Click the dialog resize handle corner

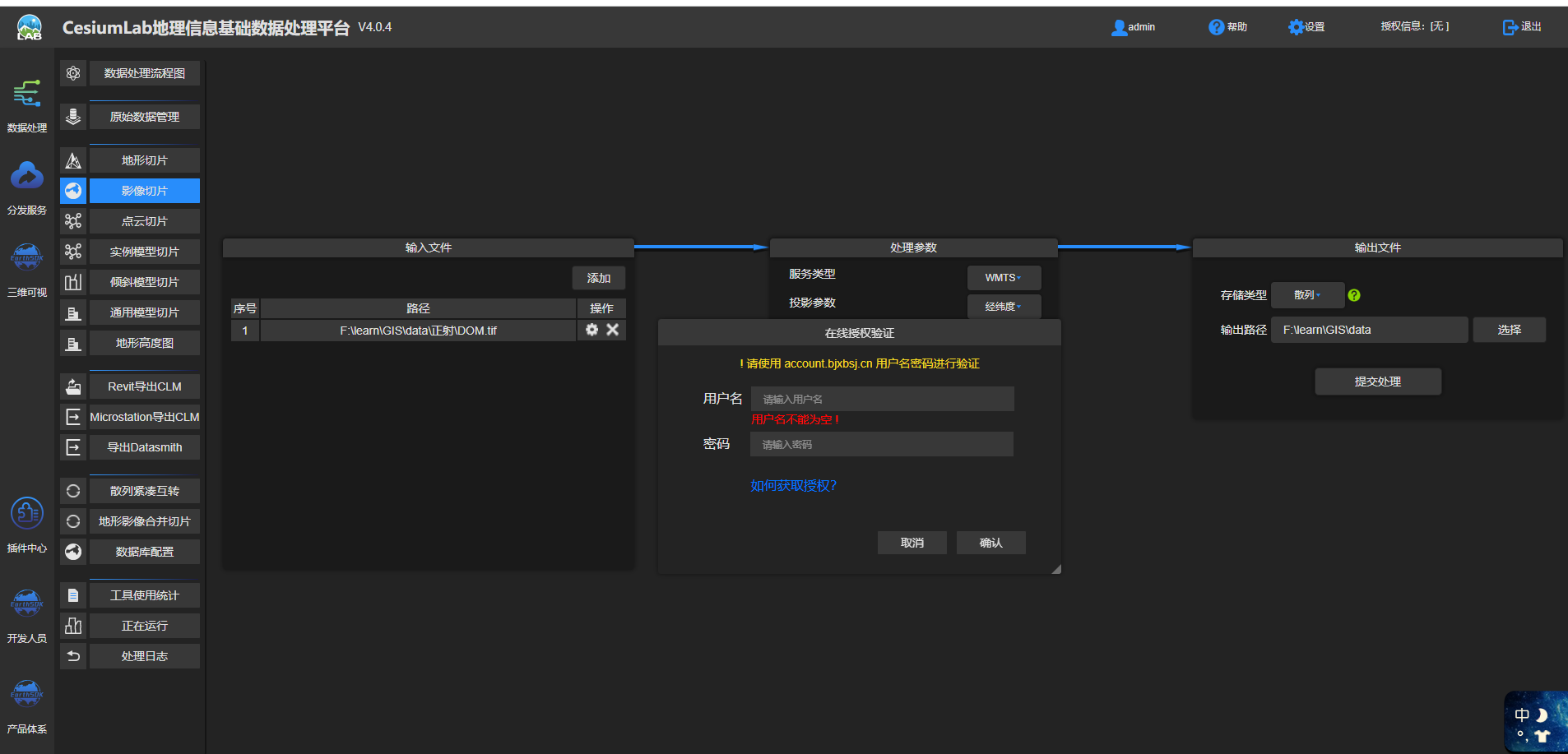click(1056, 569)
